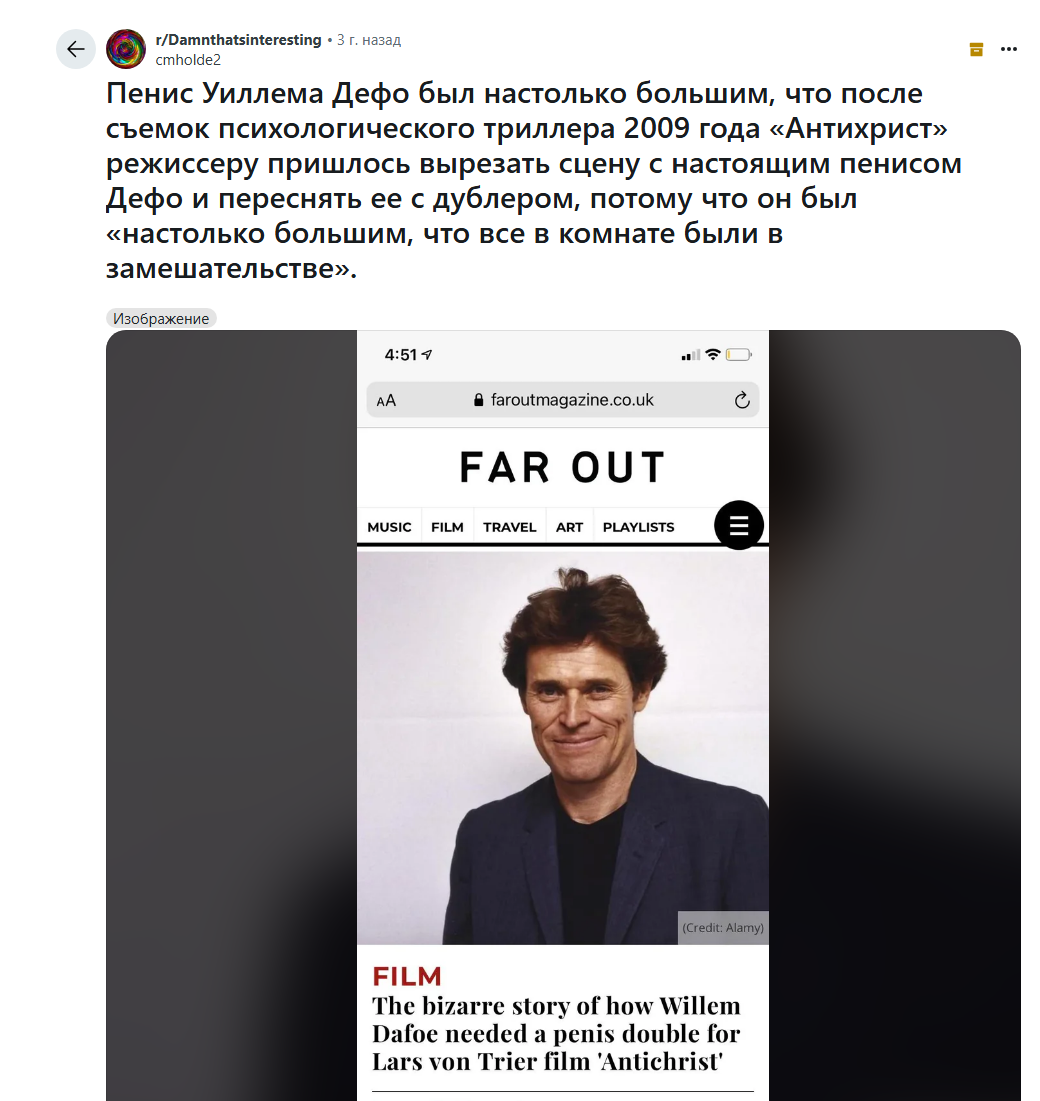The image size is (1040, 1101).
Task: Select the TRAVEL navigation tab
Action: coord(509,527)
